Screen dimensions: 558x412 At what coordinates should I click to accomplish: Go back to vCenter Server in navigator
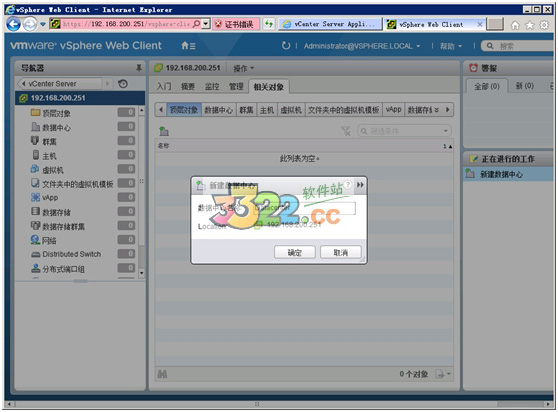pyautogui.click(x=52, y=84)
